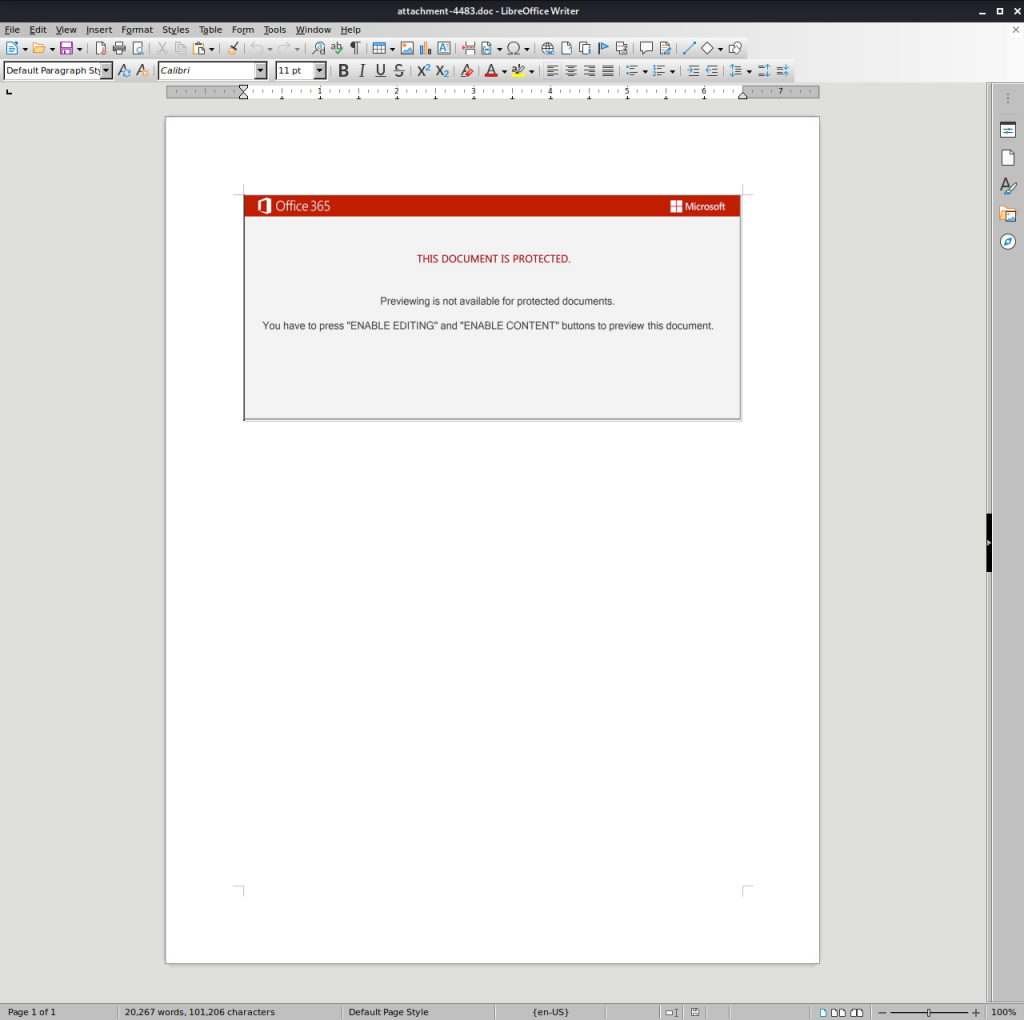
Task: Open the sidebar Navigator panel icon
Action: pyautogui.click(x=1008, y=242)
